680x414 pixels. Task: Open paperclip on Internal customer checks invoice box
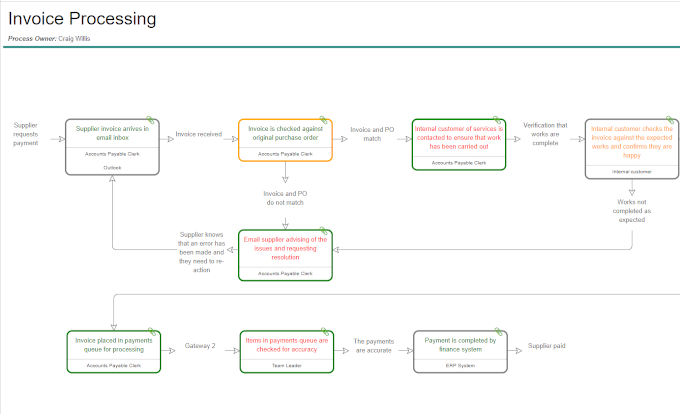670,120
